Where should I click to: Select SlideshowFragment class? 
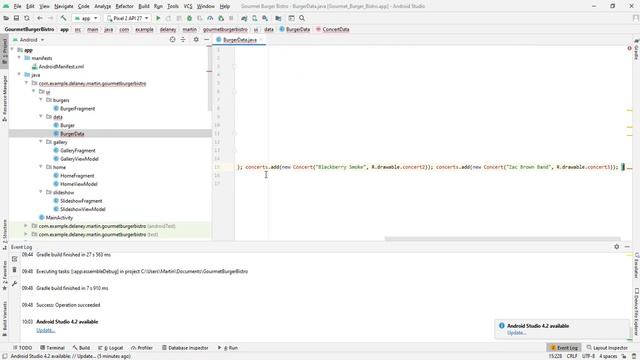[81, 201]
